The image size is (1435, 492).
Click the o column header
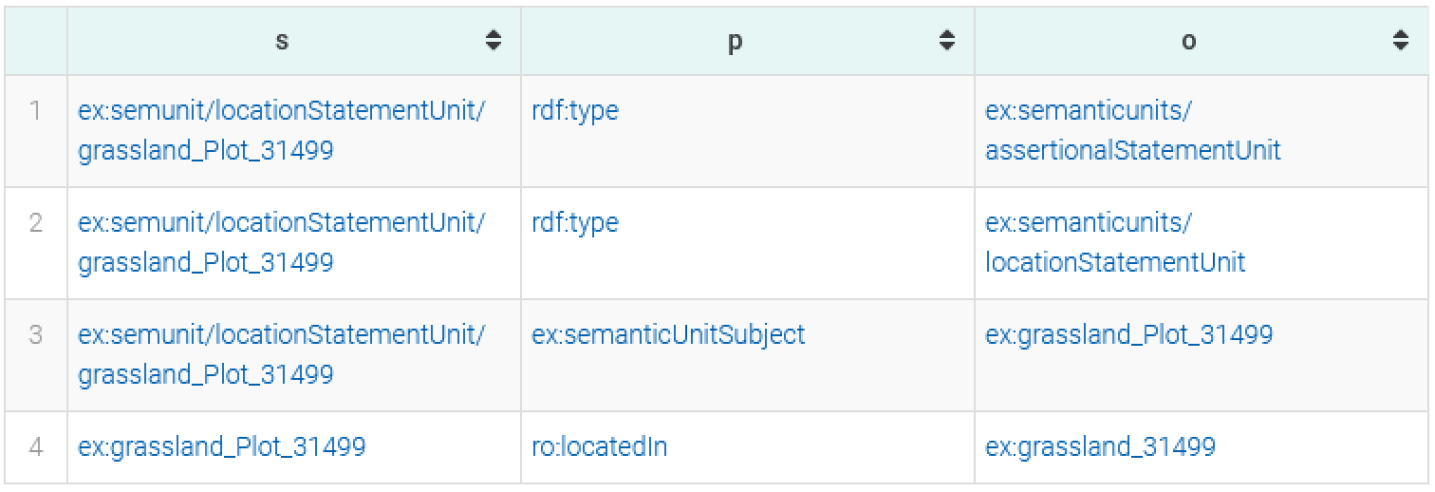click(1188, 42)
